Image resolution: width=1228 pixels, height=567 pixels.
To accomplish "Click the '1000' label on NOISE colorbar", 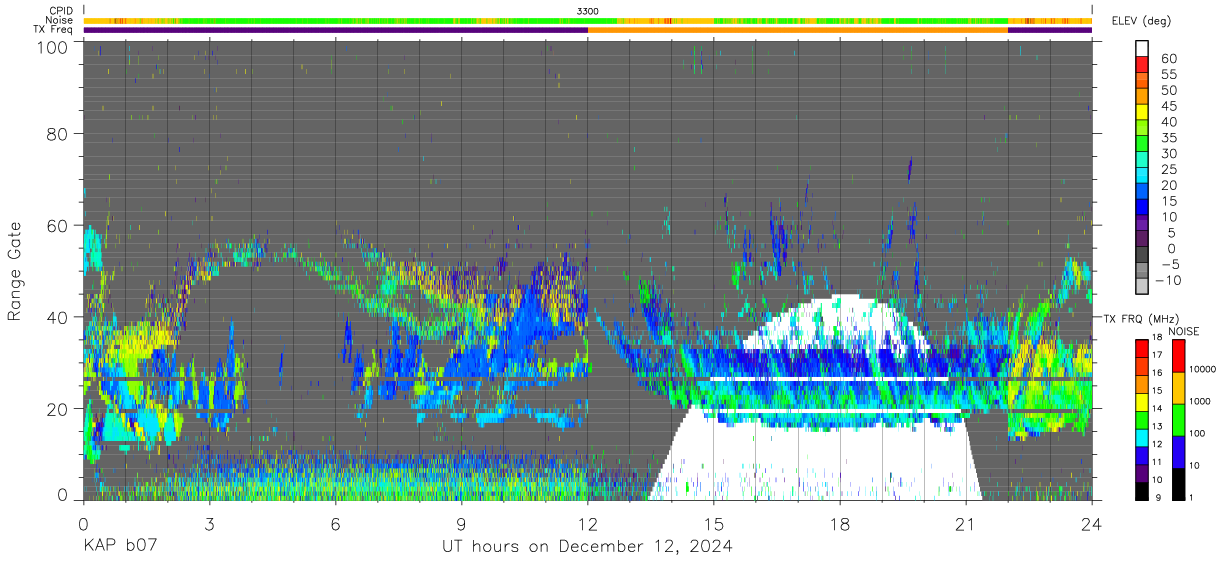I will (x=1202, y=402).
